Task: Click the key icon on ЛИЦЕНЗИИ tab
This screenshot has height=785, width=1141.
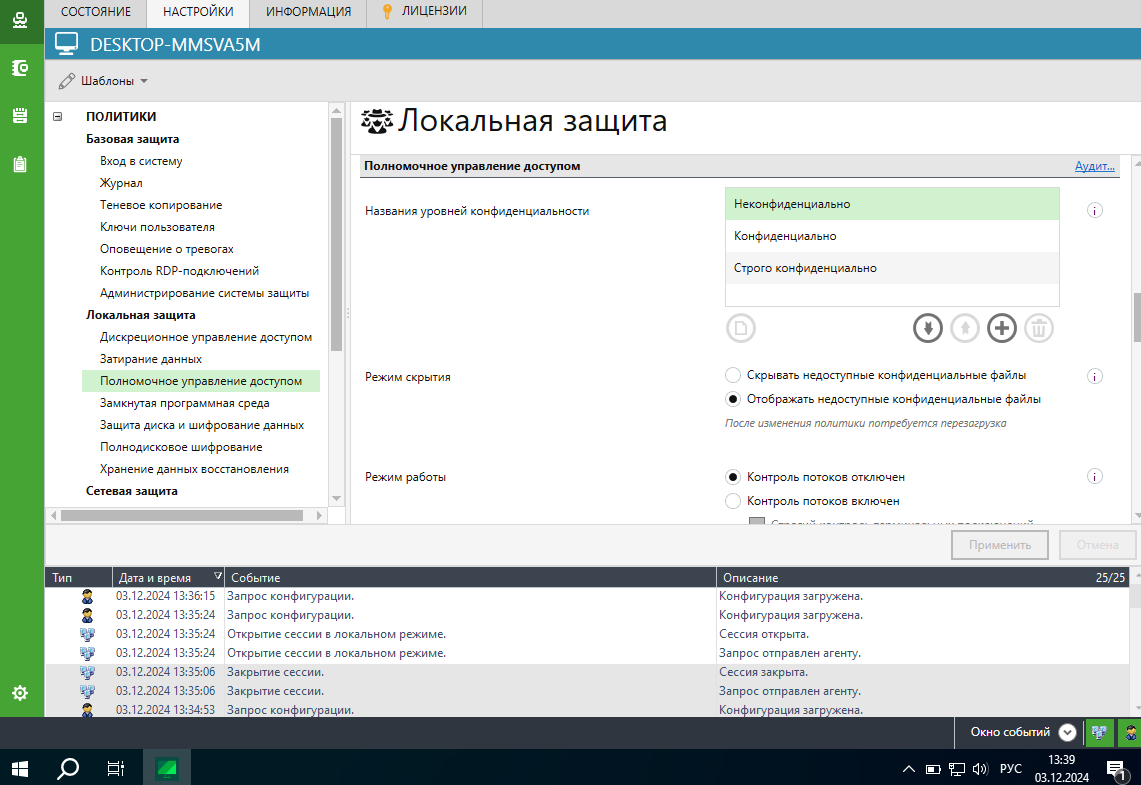Action: [387, 12]
